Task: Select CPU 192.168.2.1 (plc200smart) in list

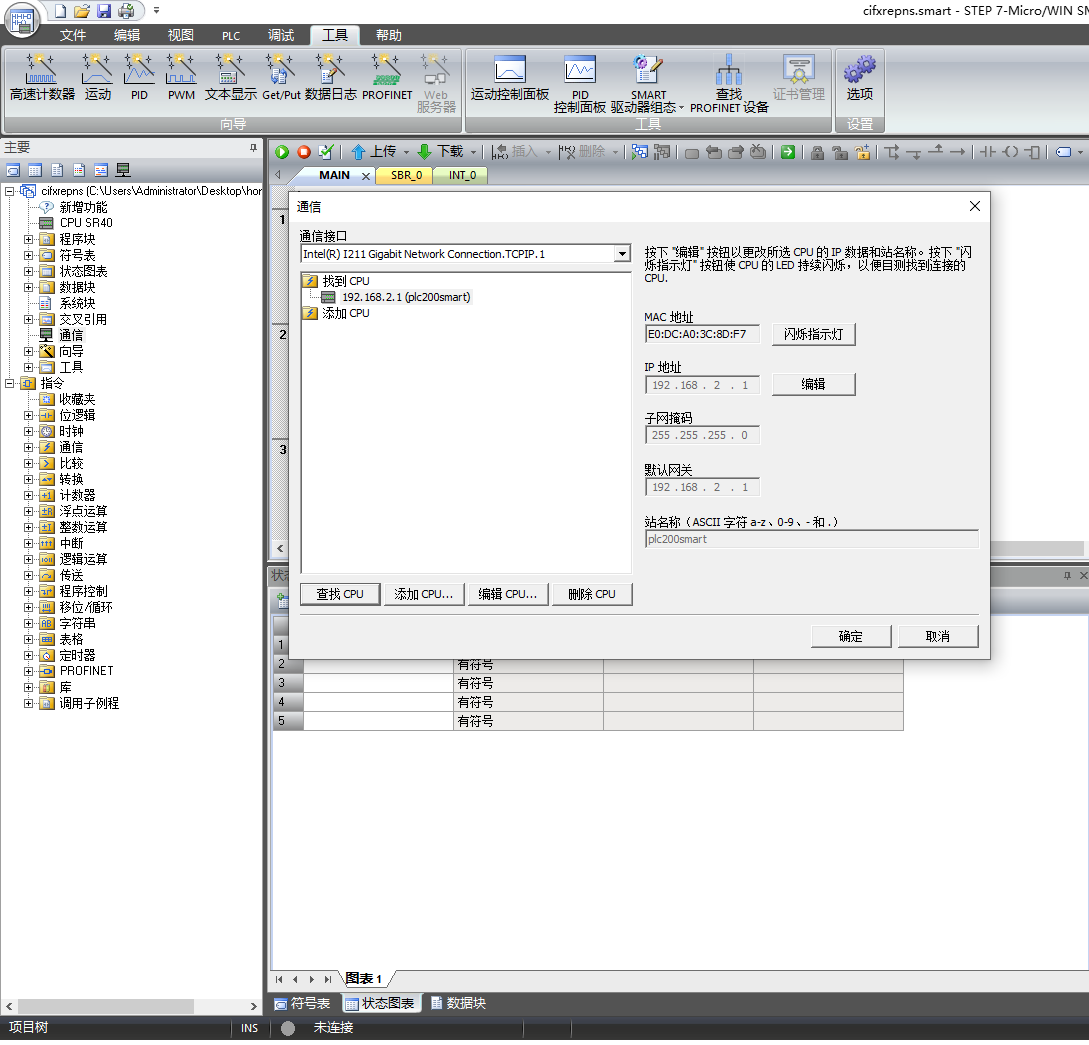Action: tap(405, 297)
